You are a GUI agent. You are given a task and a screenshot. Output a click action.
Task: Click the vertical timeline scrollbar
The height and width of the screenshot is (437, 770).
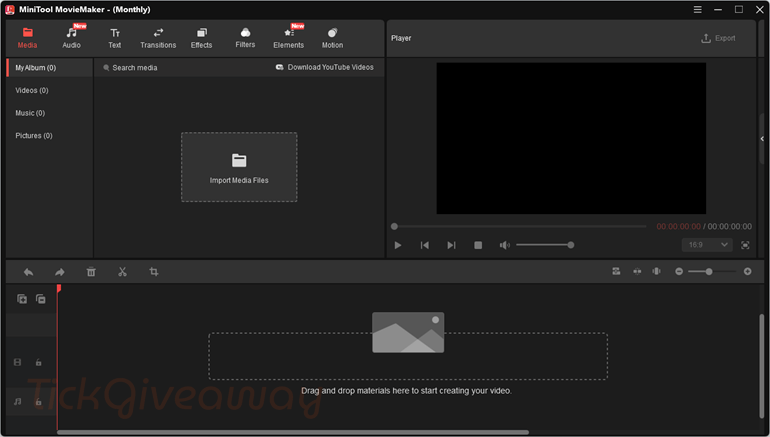pyautogui.click(x=762, y=365)
